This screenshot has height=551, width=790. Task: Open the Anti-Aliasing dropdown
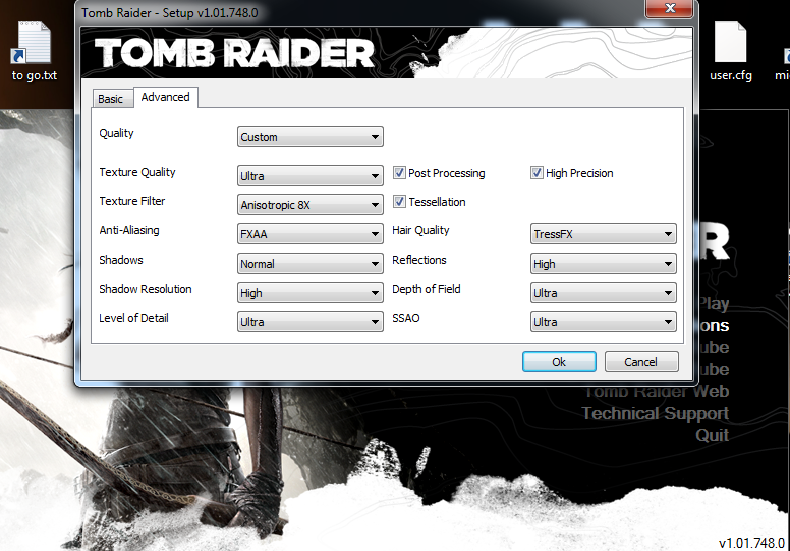[x=310, y=234]
